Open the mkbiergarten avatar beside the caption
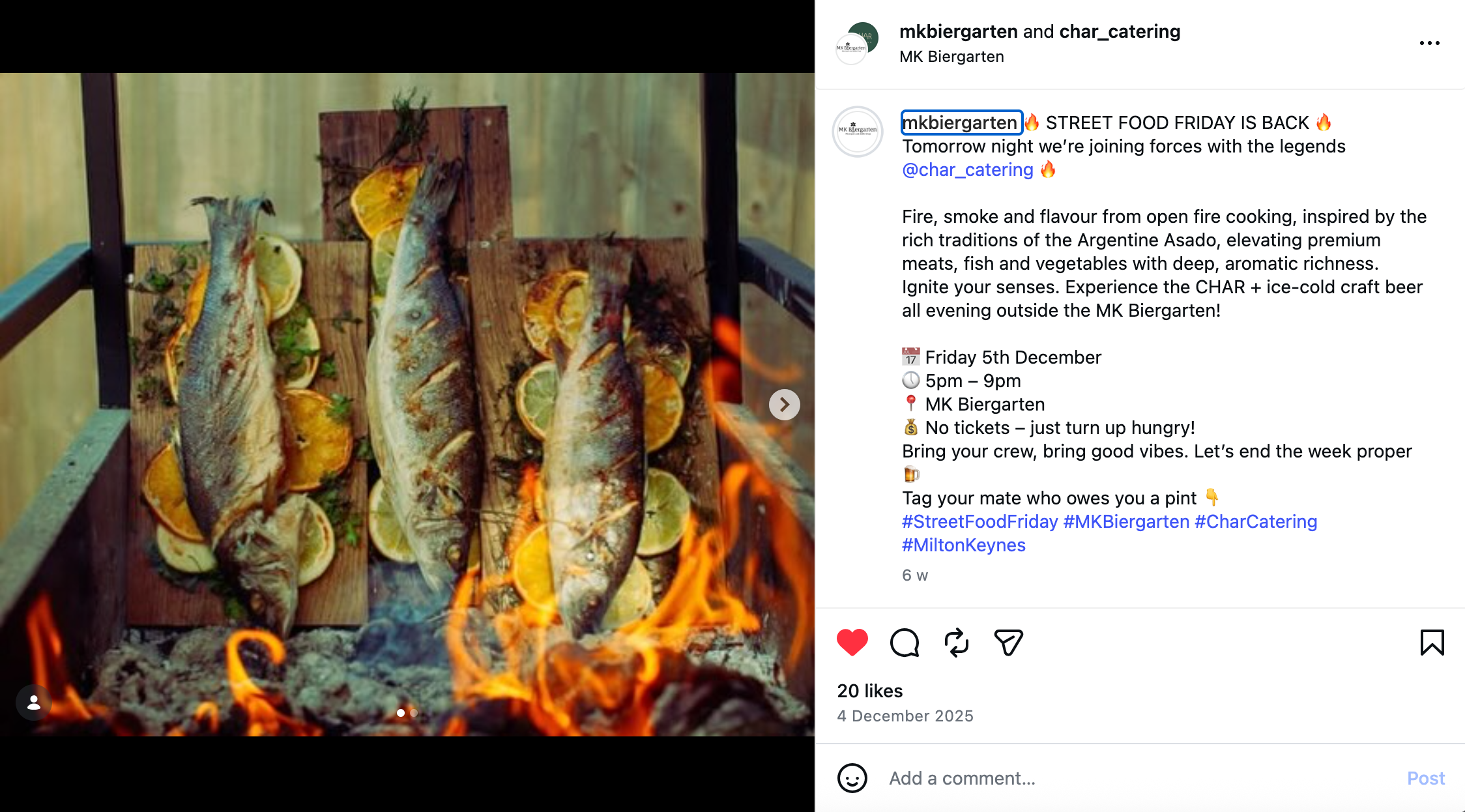The width and height of the screenshot is (1465, 812). 858,132
